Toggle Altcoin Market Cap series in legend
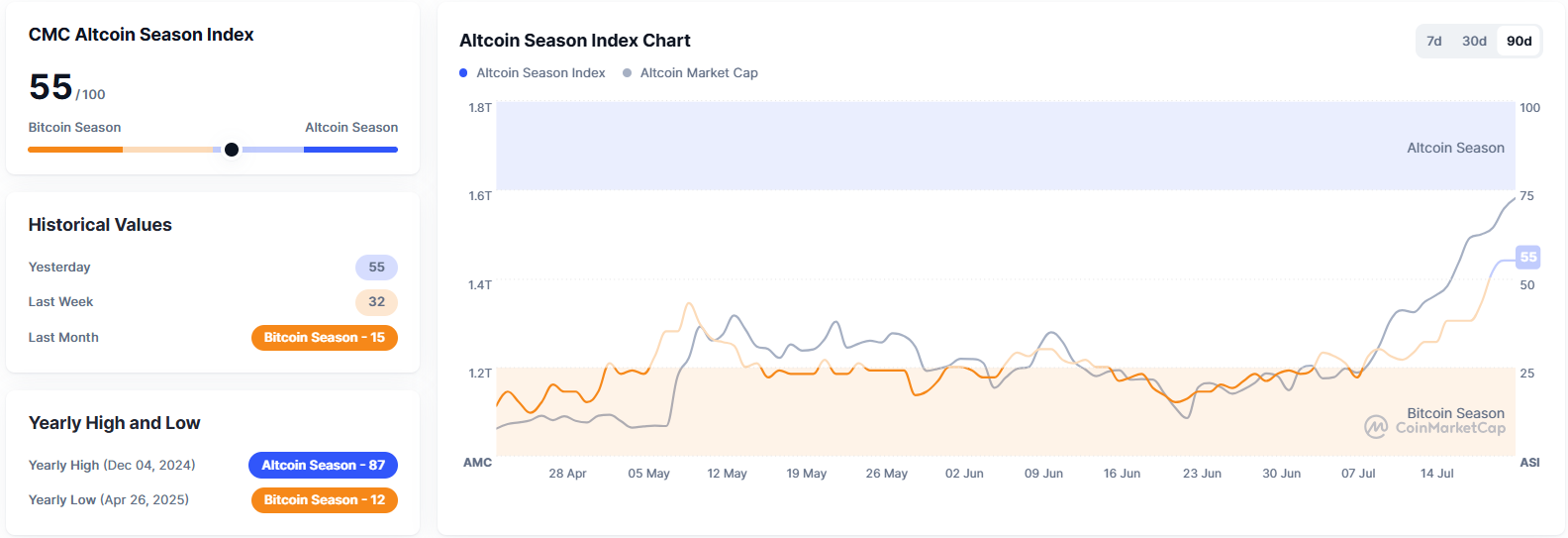This screenshot has height=538, width=1568. click(699, 73)
